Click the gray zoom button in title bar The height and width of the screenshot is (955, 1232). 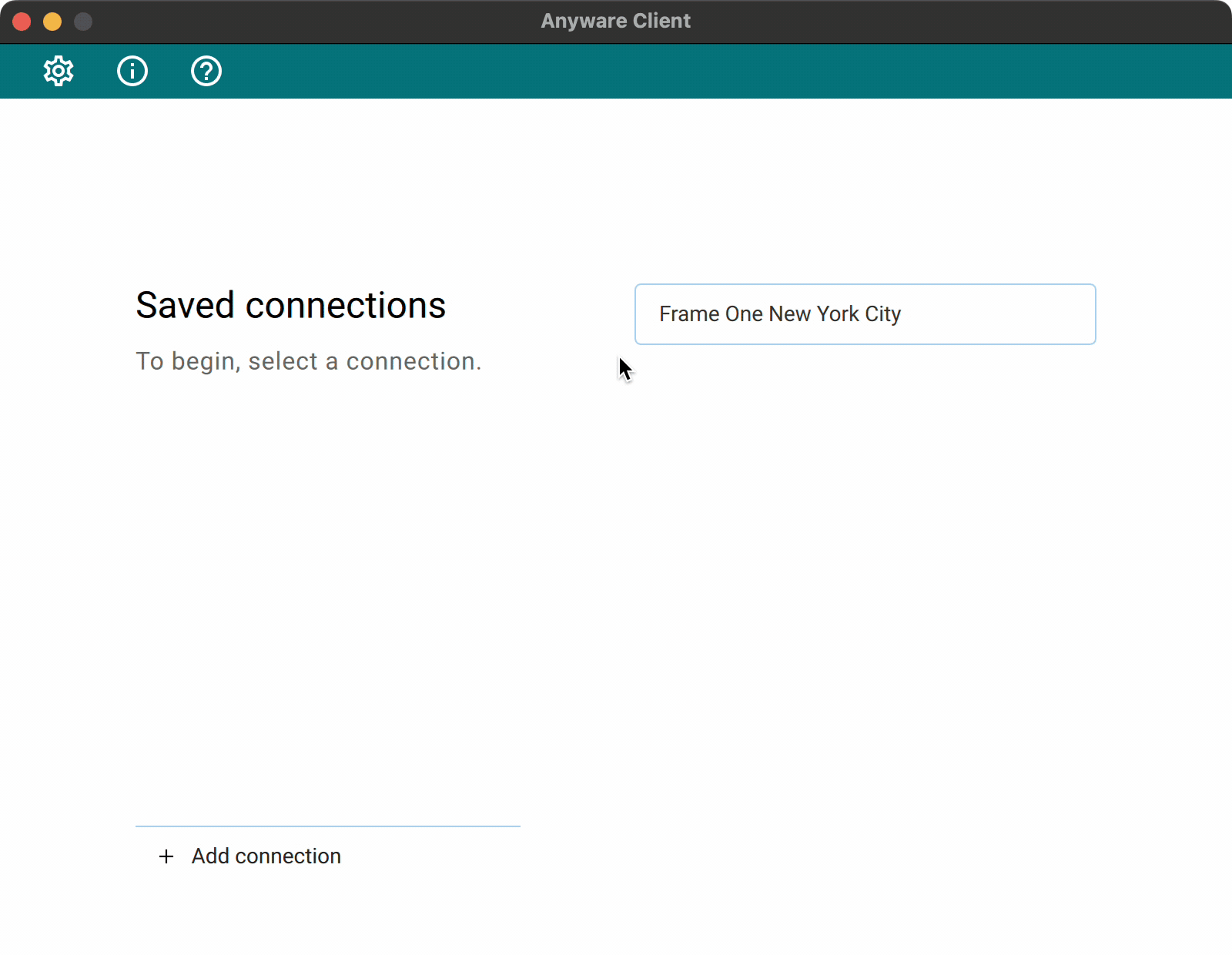pyautogui.click(x=82, y=22)
